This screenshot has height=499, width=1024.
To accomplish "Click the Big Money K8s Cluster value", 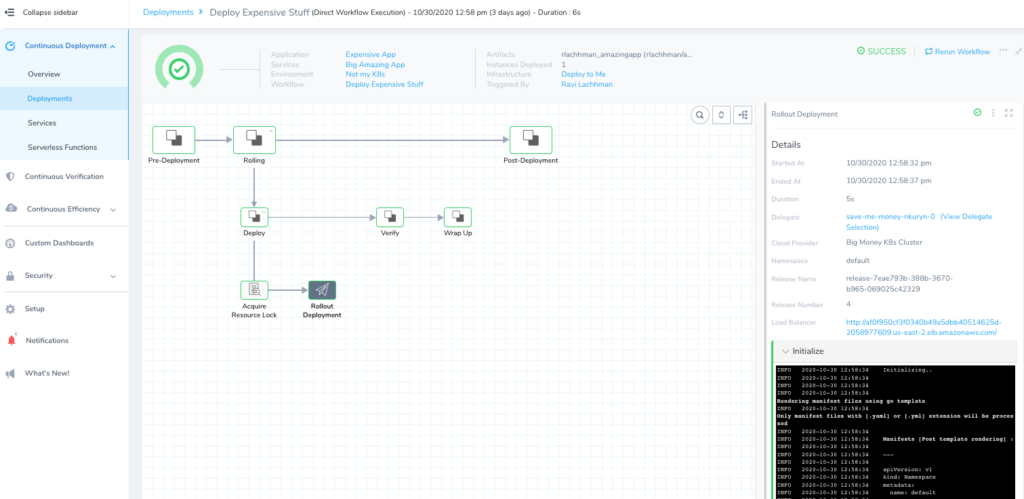I will pos(886,243).
